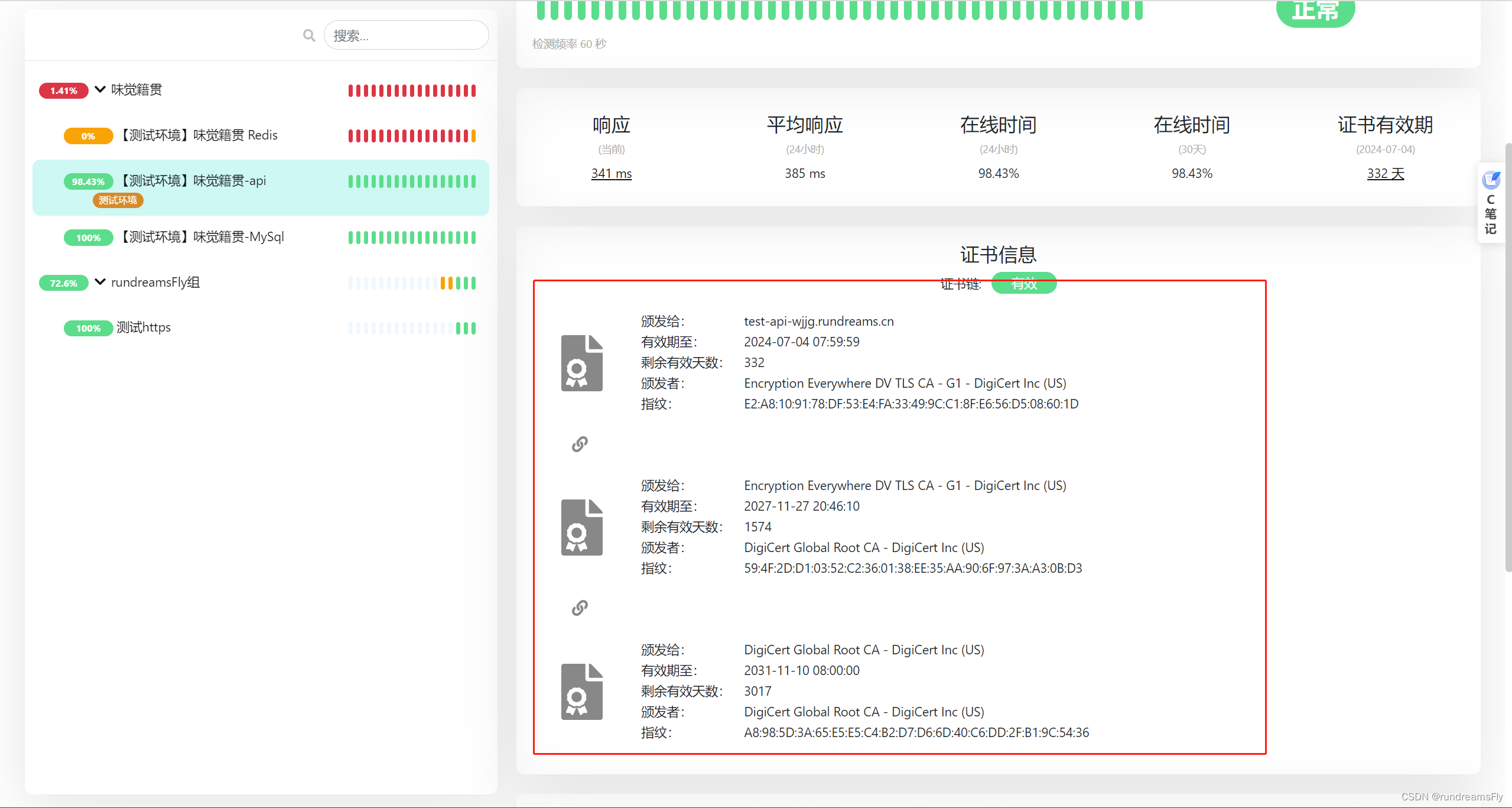
Task: Click the rundreamsFly组 group name
Action: (x=155, y=283)
